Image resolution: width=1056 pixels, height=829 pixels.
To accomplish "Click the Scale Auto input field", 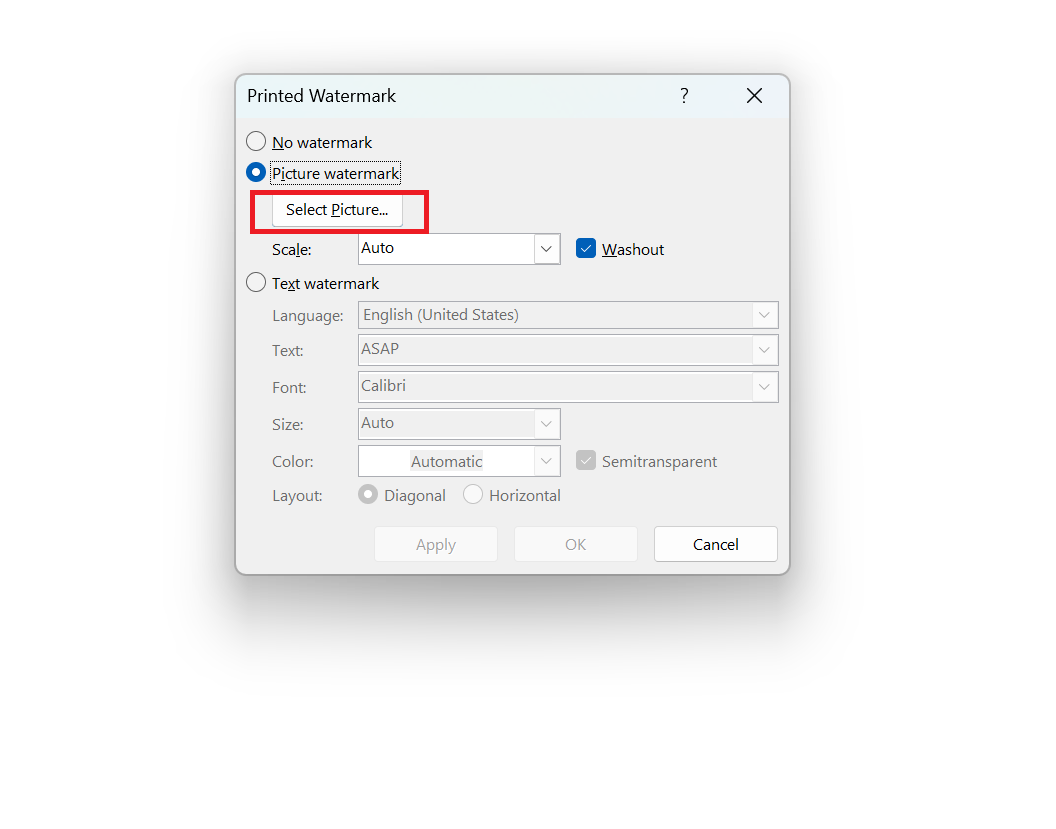I will (x=447, y=249).
